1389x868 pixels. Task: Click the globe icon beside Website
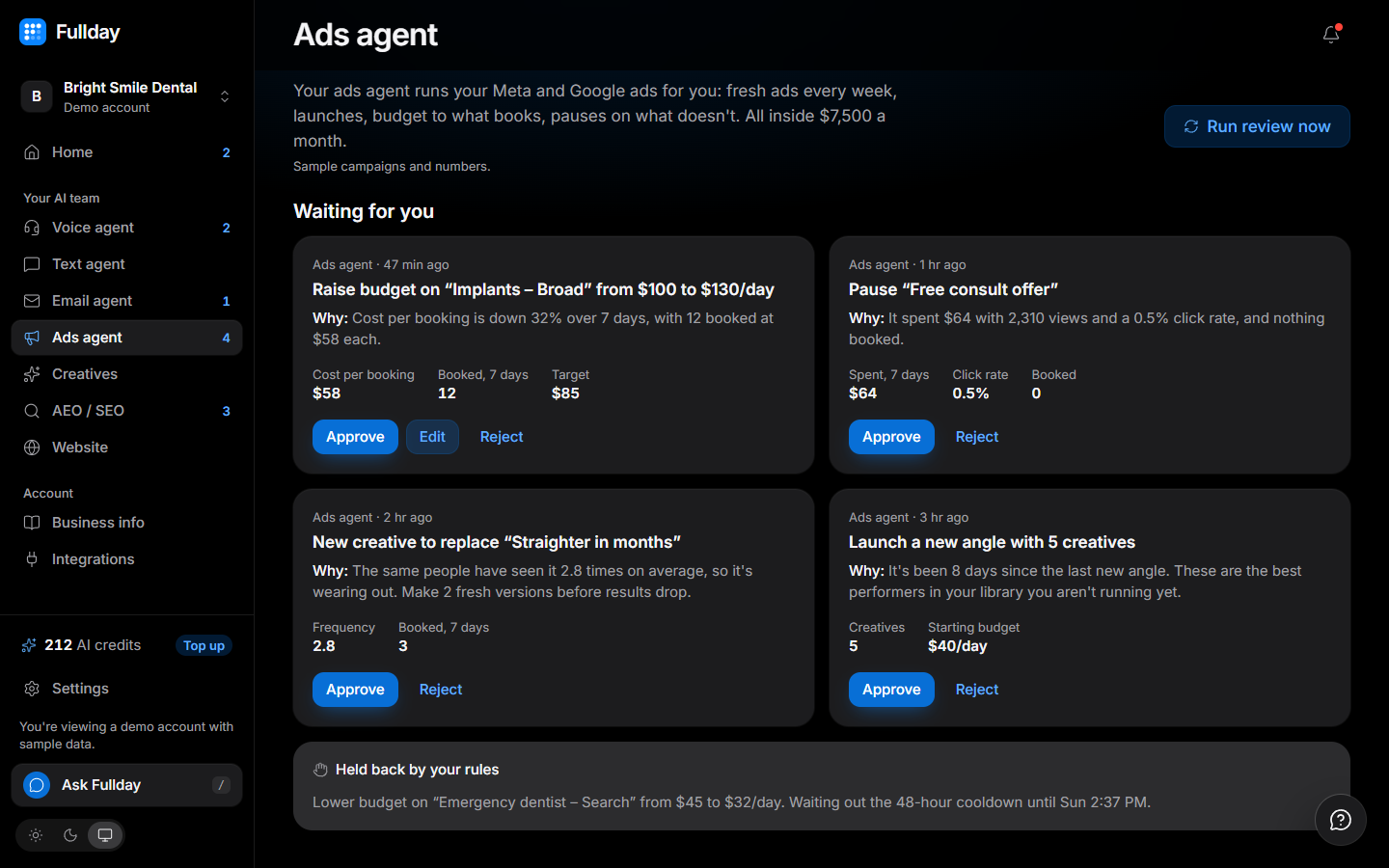(32, 448)
